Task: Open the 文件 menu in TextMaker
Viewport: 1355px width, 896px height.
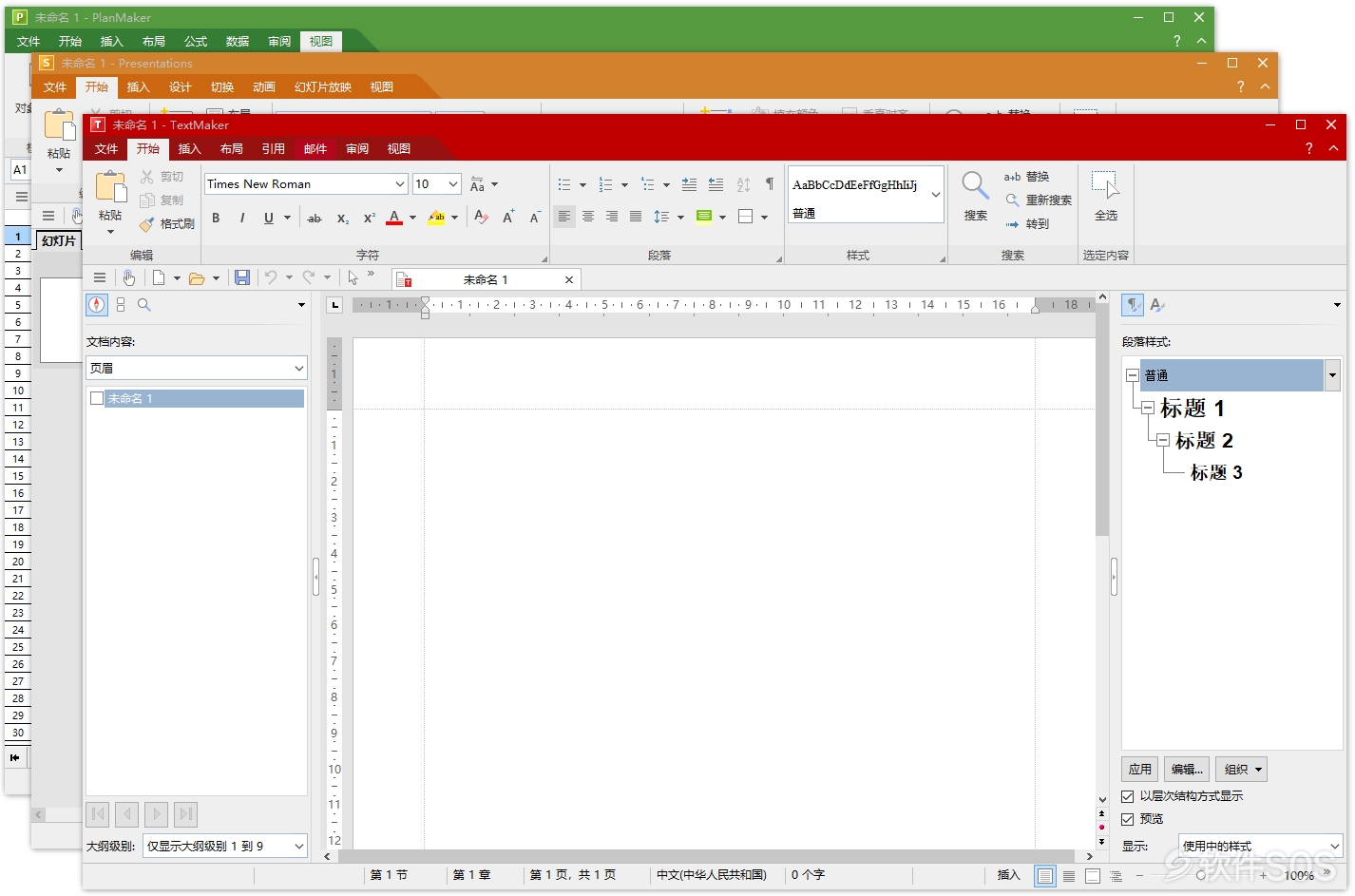Action: (106, 149)
